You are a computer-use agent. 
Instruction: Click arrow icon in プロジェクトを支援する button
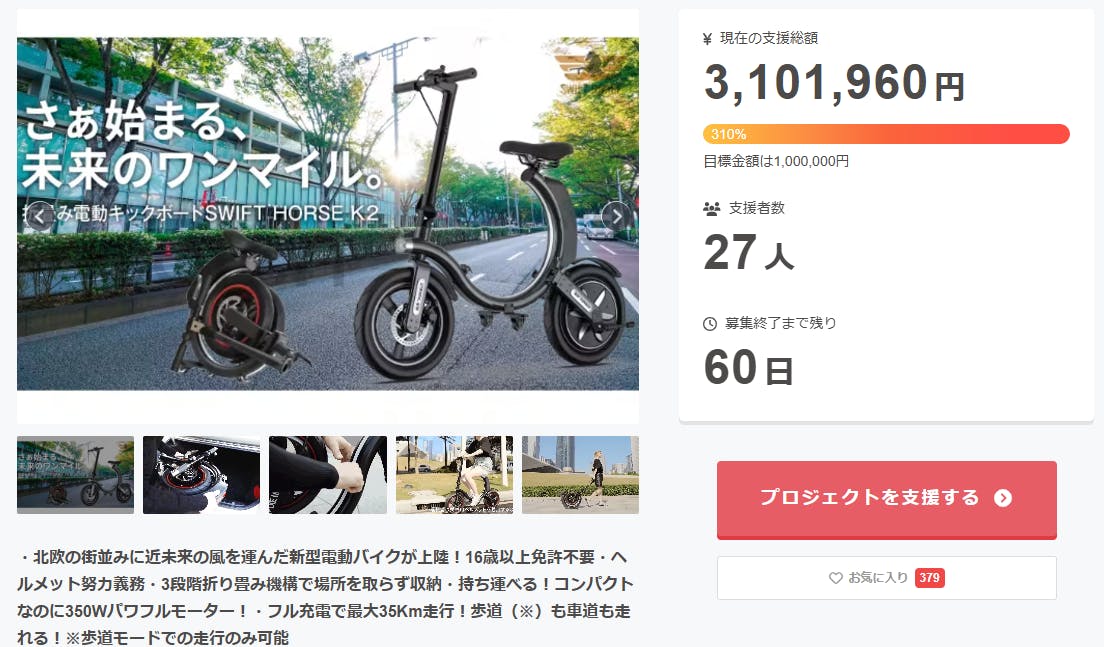click(x=1003, y=498)
